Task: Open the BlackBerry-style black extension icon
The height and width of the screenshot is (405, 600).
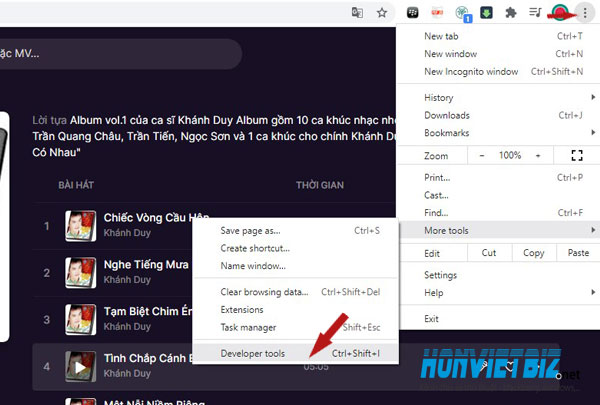Action: click(x=412, y=13)
